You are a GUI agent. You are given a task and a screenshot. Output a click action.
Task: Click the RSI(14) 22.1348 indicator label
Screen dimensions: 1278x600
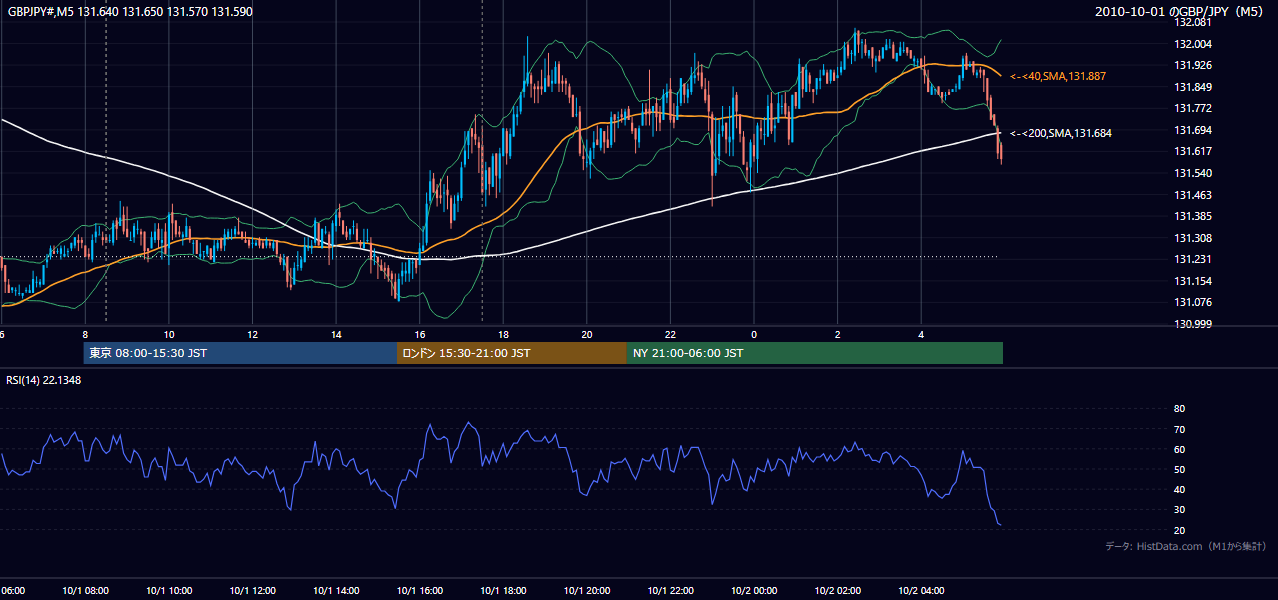(44, 380)
